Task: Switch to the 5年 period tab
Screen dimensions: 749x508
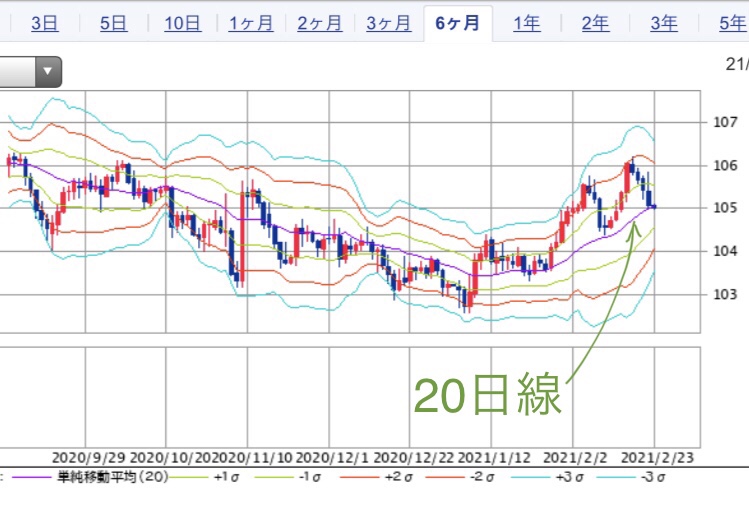Action: pyautogui.click(x=730, y=24)
